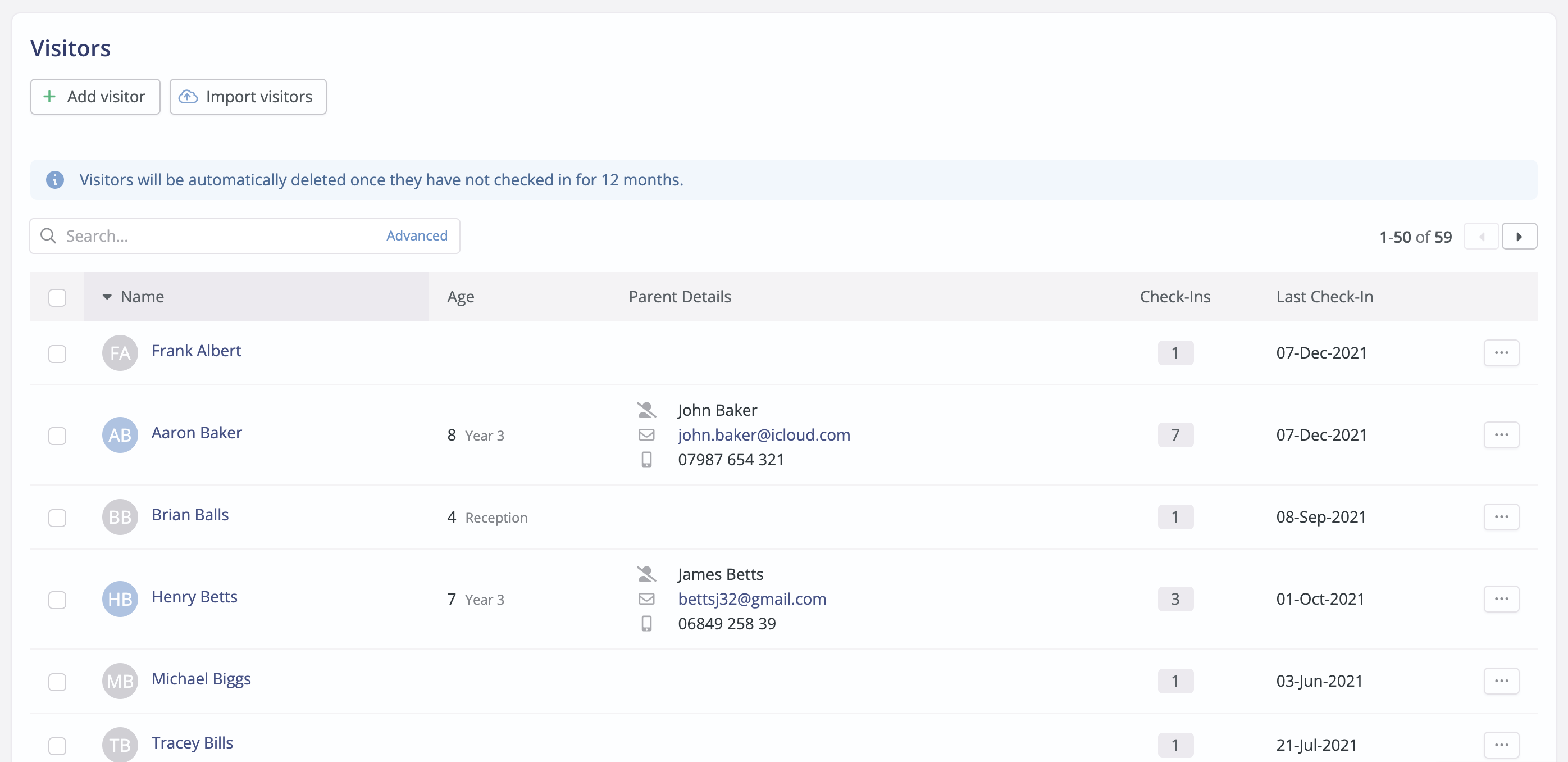Click Aaron Baker's AB avatar
The height and width of the screenshot is (762, 1568).
tap(120, 435)
